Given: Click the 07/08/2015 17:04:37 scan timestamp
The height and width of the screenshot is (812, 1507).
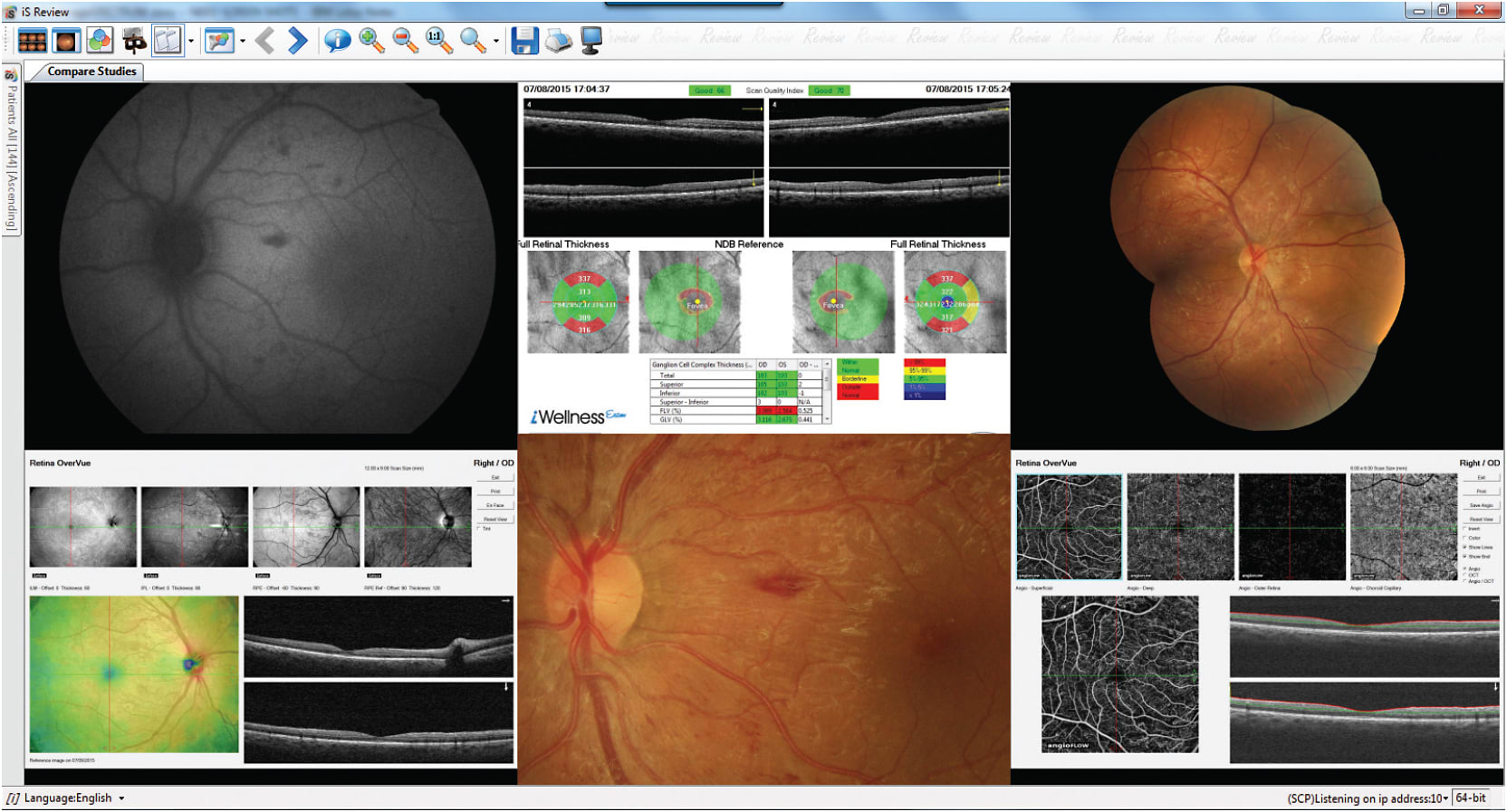Looking at the screenshot, I should point(566,90).
